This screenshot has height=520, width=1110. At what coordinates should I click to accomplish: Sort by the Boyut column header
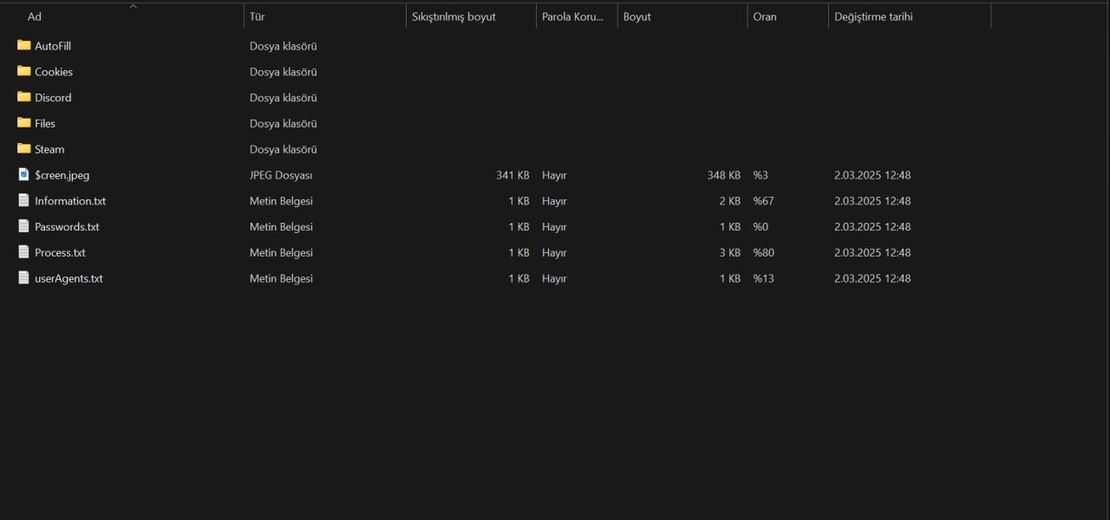pyautogui.click(x=637, y=17)
